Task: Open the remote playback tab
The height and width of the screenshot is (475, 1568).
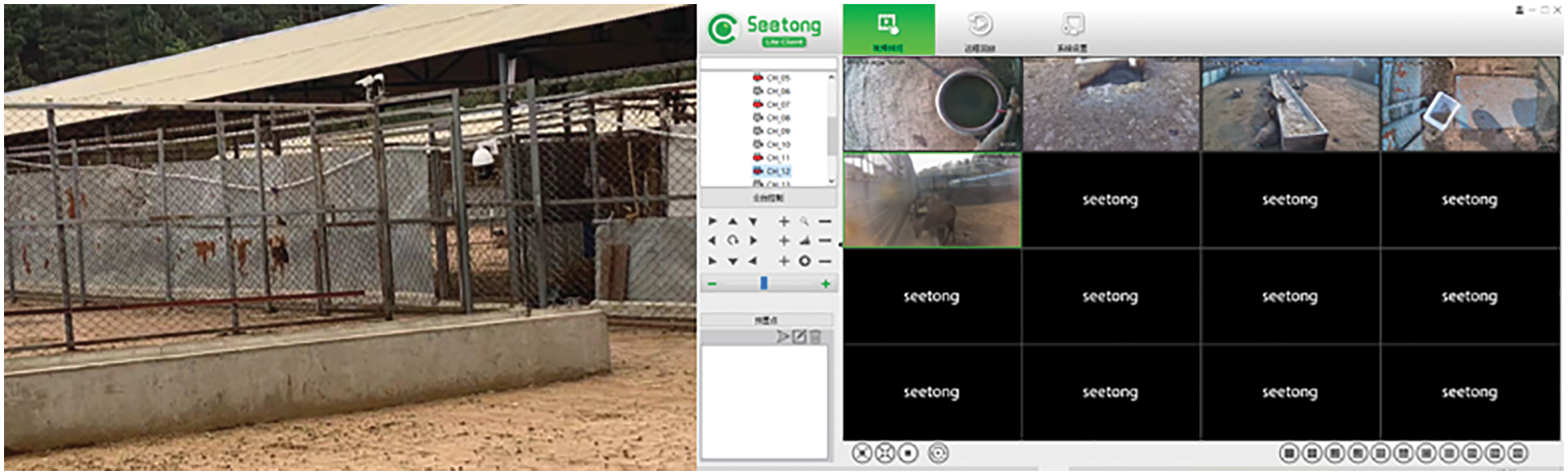Action: click(x=979, y=30)
